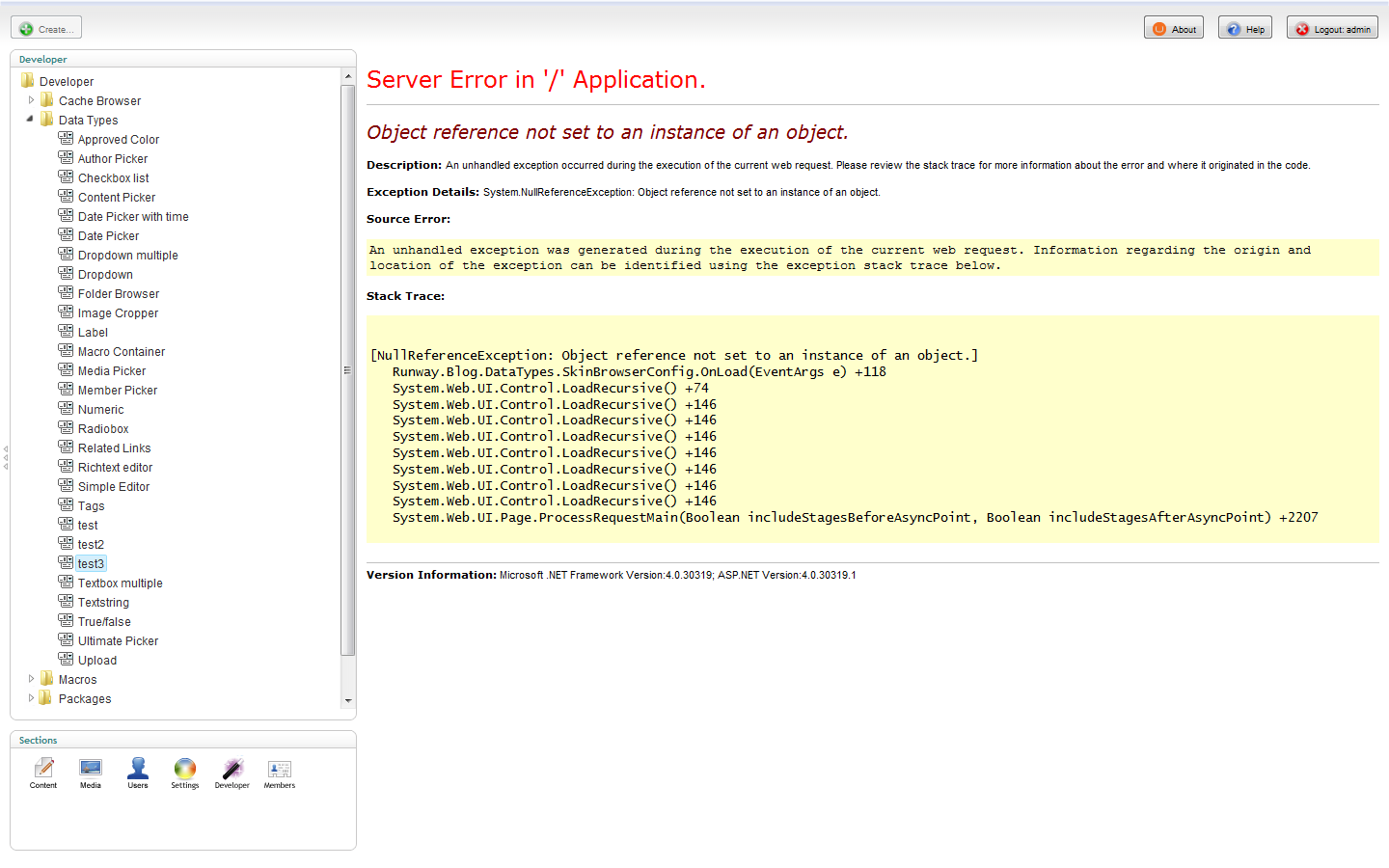Click the Page.ProcessRequestMain stack trace line

(855, 518)
